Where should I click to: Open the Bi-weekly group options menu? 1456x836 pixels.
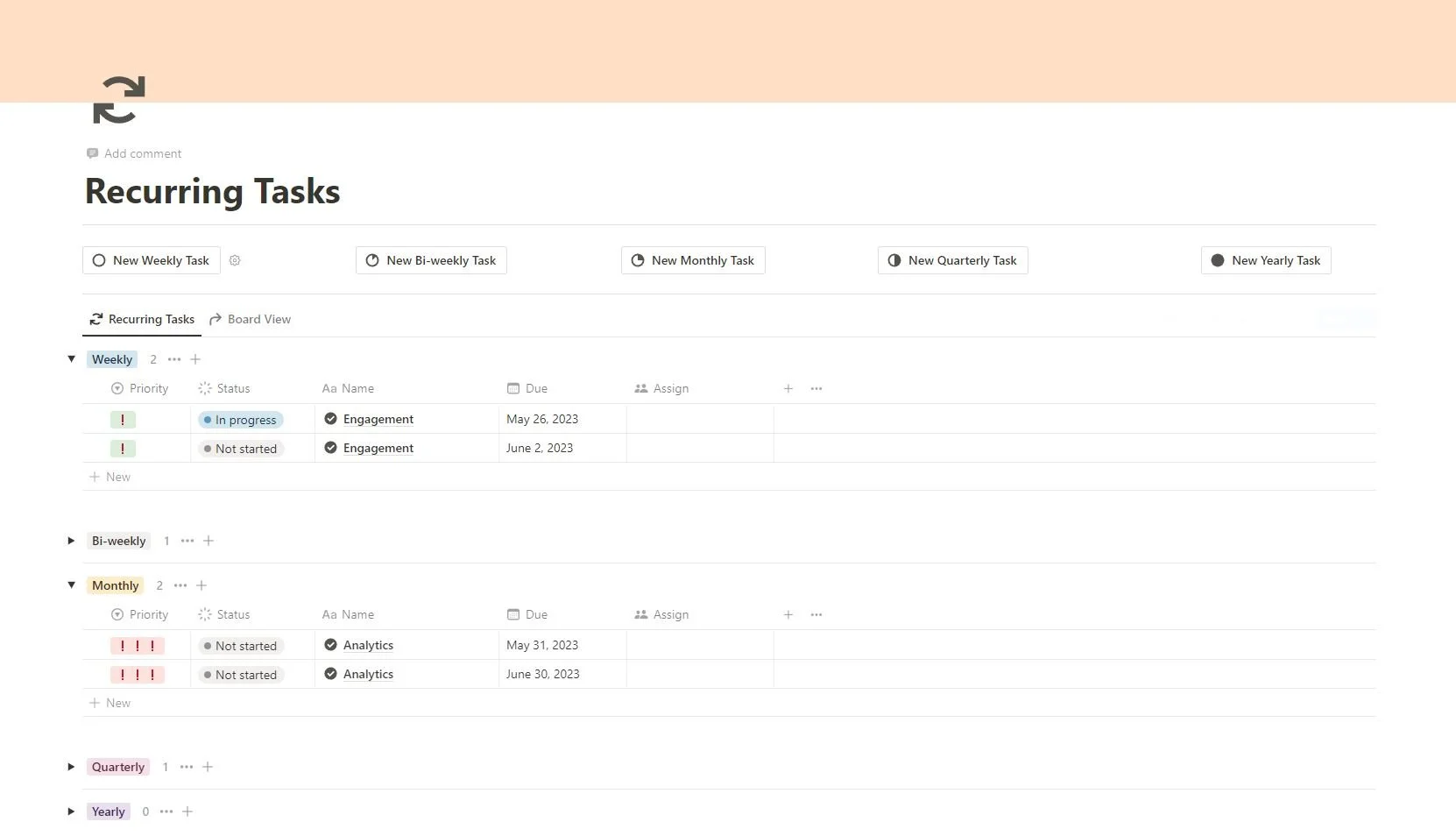(x=187, y=541)
